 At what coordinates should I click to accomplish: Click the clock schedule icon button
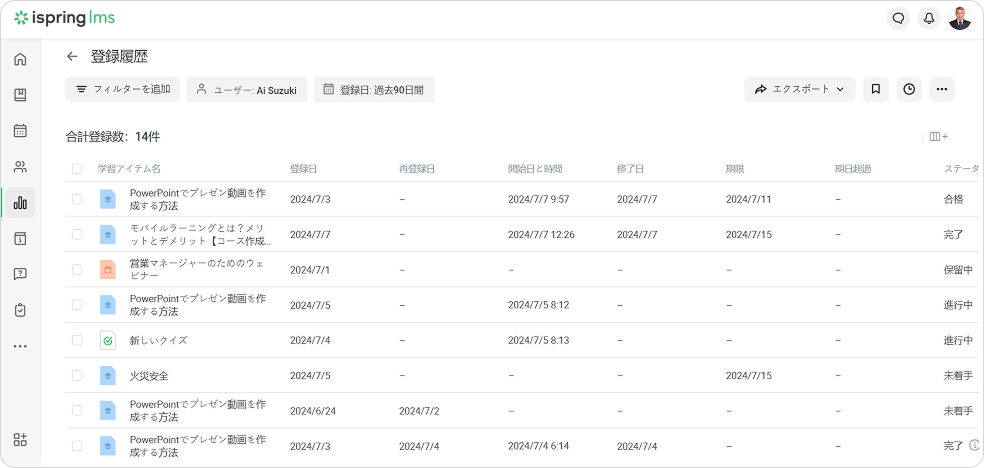click(x=908, y=89)
